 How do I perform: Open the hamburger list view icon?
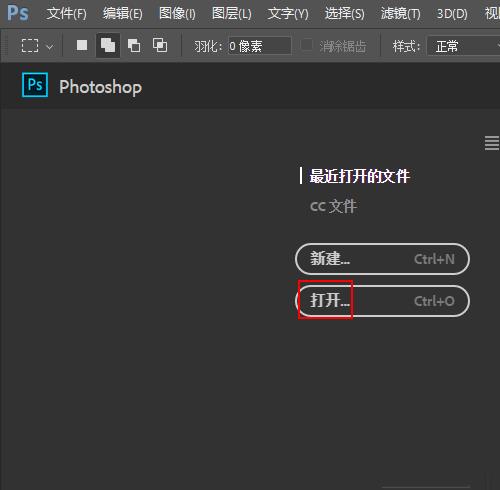[492, 143]
